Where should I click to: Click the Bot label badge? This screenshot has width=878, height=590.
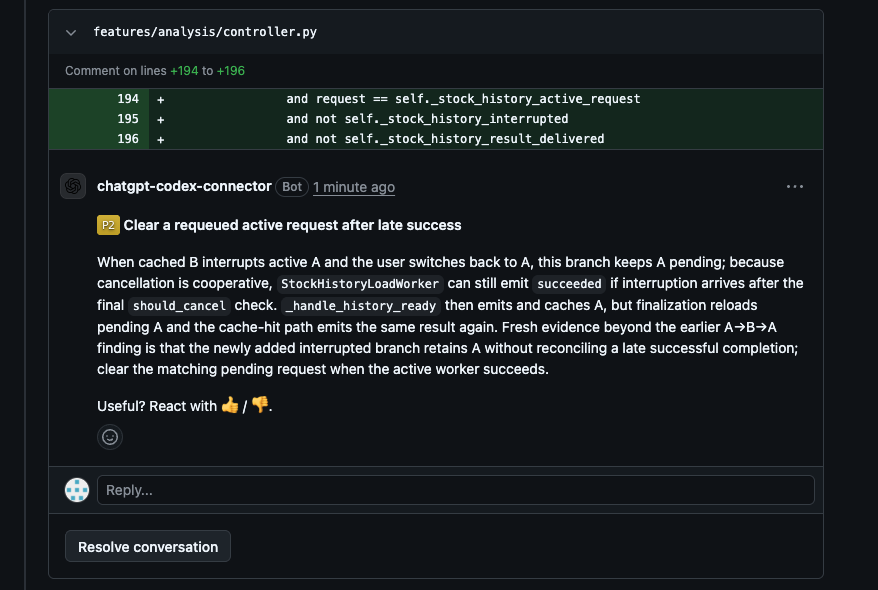pyautogui.click(x=292, y=187)
